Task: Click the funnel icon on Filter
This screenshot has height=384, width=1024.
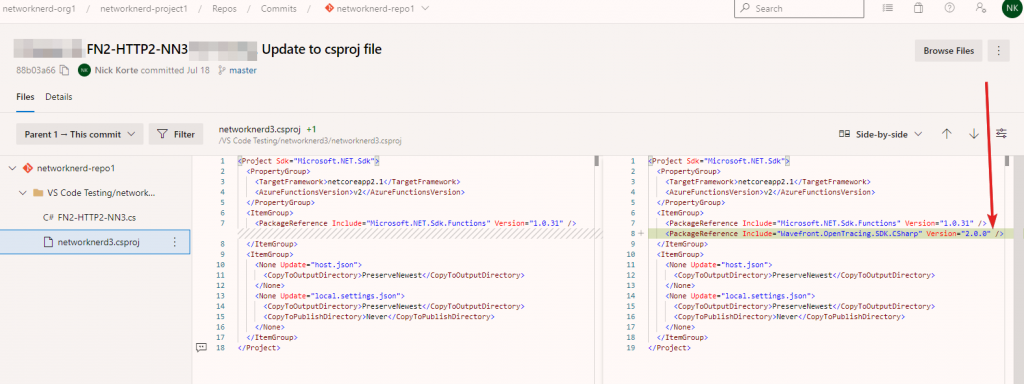Action: [x=162, y=134]
